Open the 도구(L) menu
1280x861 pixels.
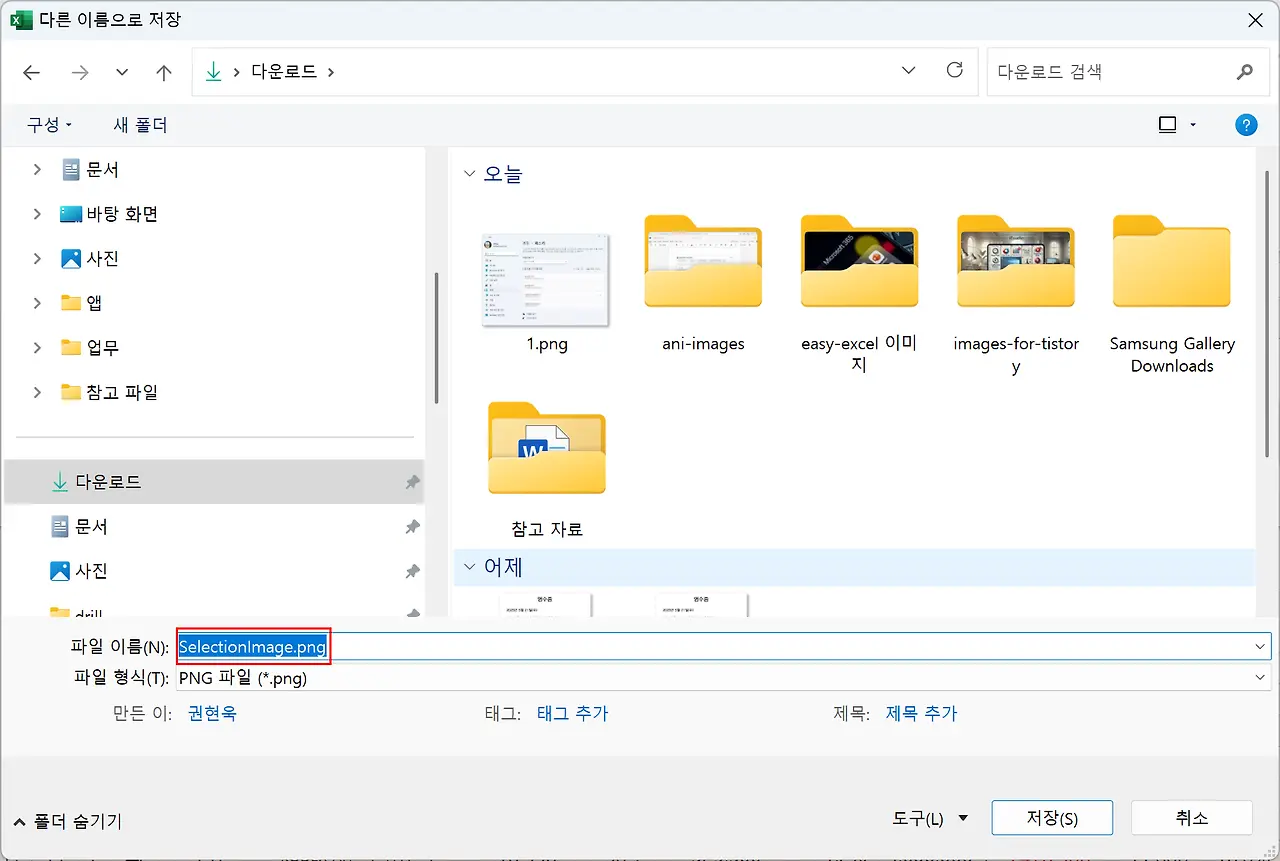(x=930, y=818)
